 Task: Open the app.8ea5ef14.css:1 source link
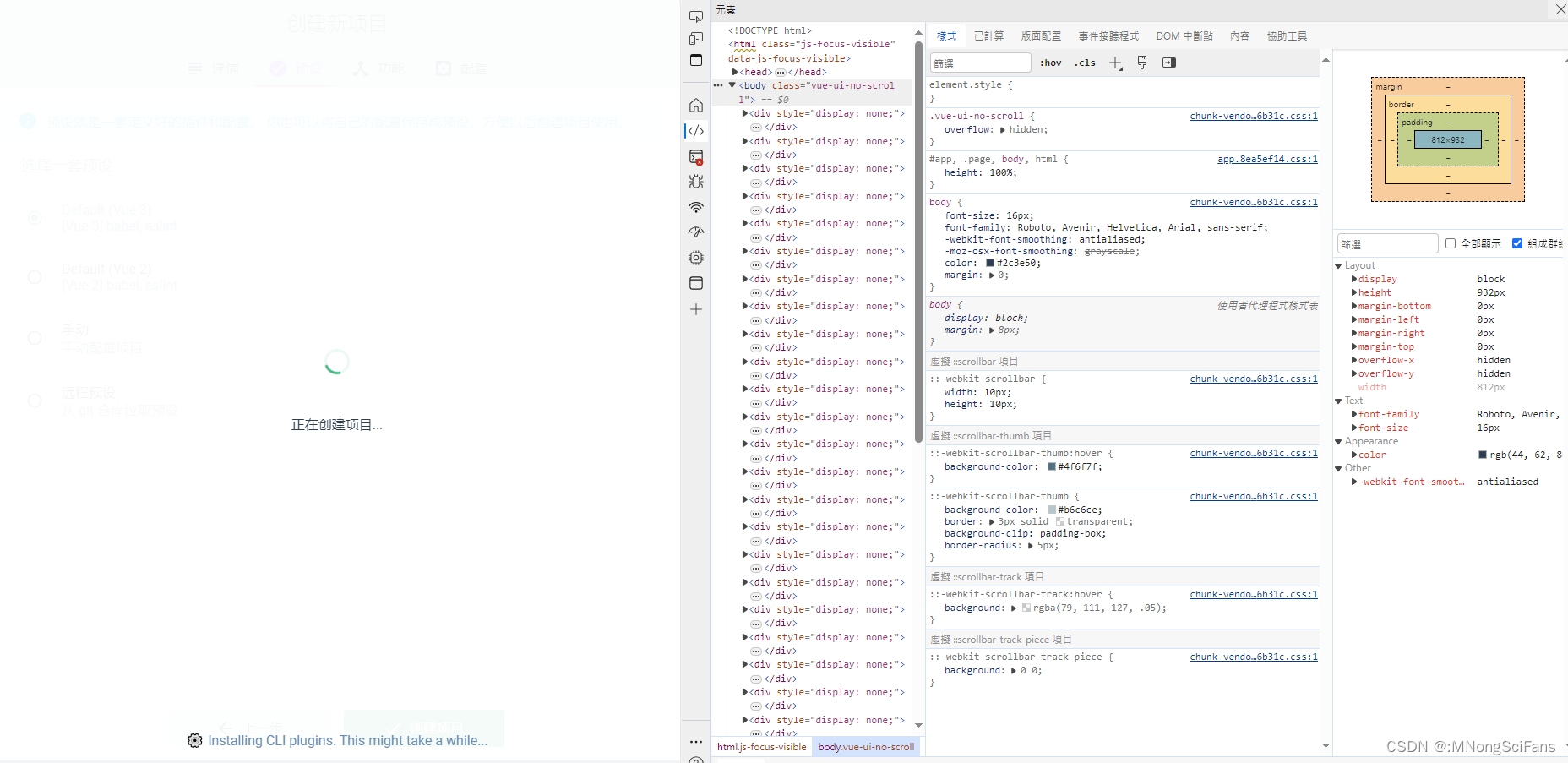click(1267, 159)
